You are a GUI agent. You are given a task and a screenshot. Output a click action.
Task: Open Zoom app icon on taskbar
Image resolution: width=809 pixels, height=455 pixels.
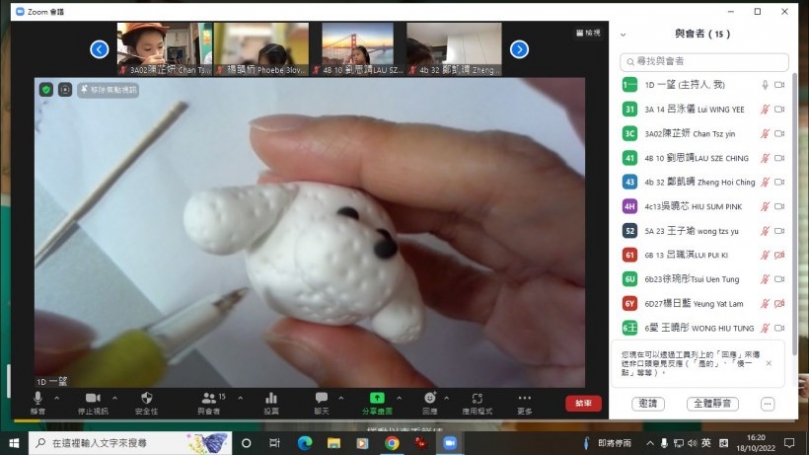[x=450, y=443]
